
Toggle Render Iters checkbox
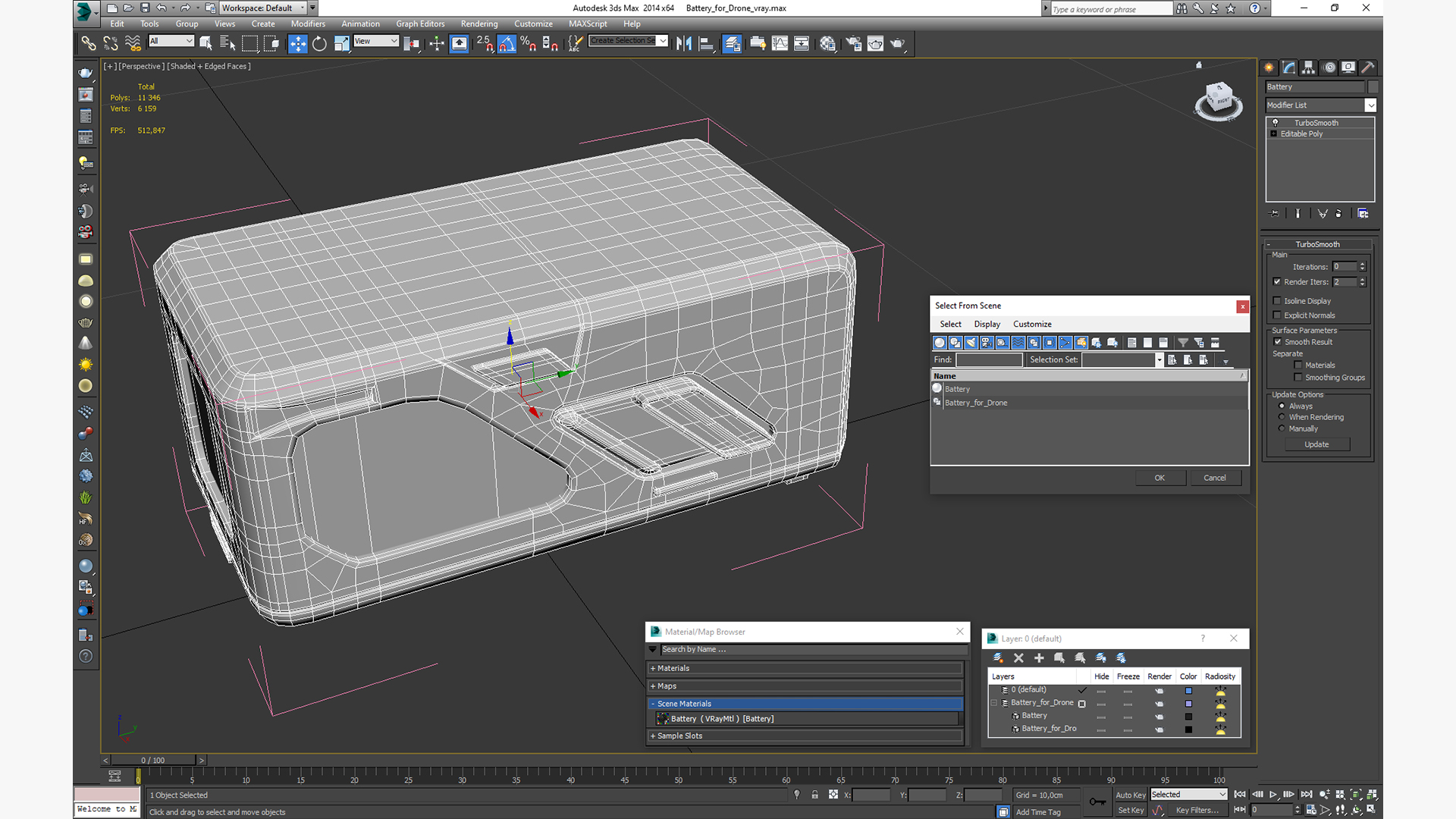1277,282
